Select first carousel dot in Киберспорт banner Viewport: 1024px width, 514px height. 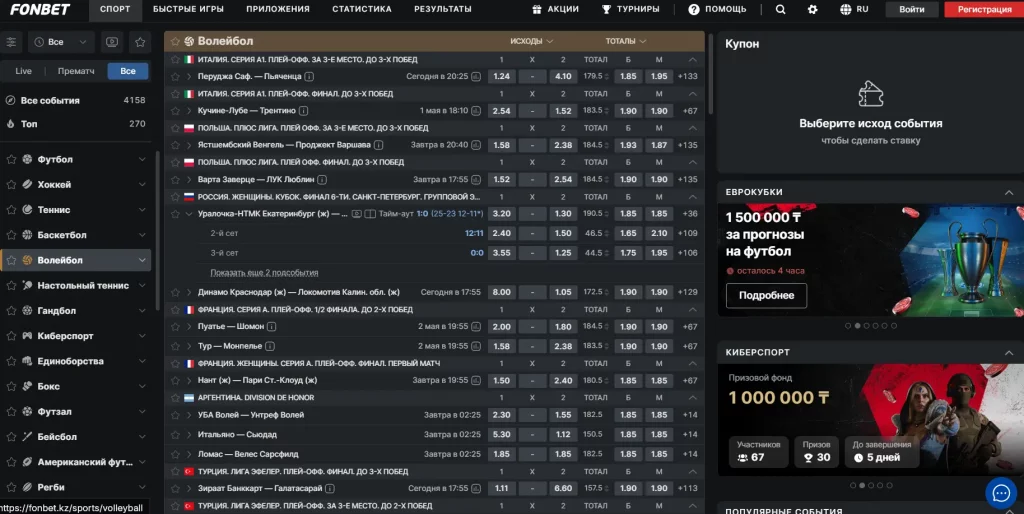click(853, 485)
